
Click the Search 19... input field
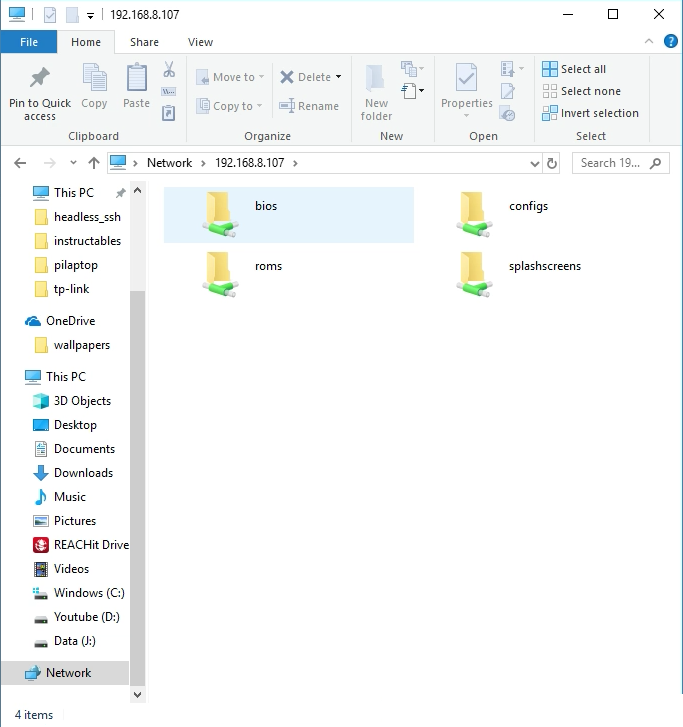[x=611, y=163]
